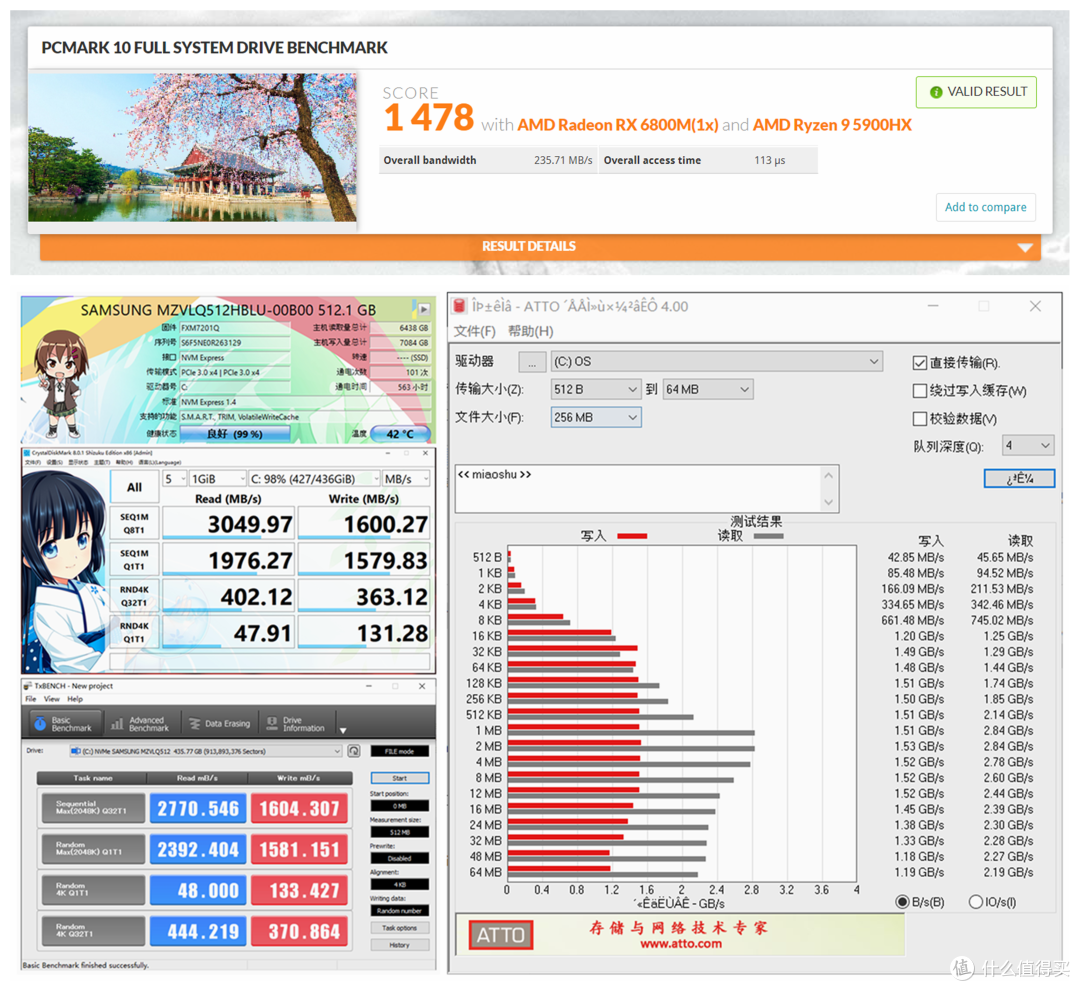Click Task options button in TxBENCH
The image size is (1080, 991).
(399, 928)
